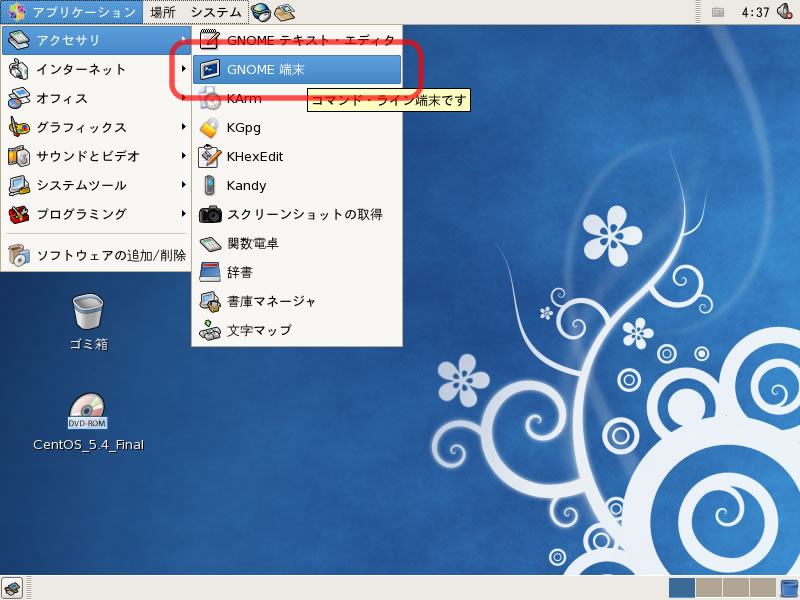Click the GNOME text editor notepad icon
The image size is (800, 600).
point(209,40)
